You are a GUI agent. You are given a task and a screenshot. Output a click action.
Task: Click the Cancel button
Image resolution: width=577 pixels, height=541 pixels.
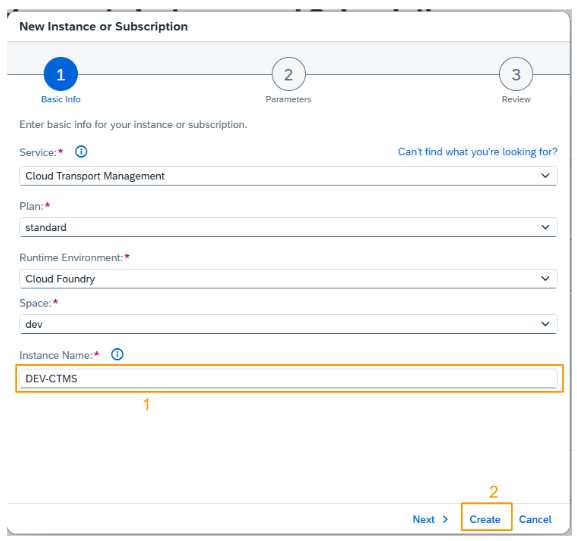(535, 519)
